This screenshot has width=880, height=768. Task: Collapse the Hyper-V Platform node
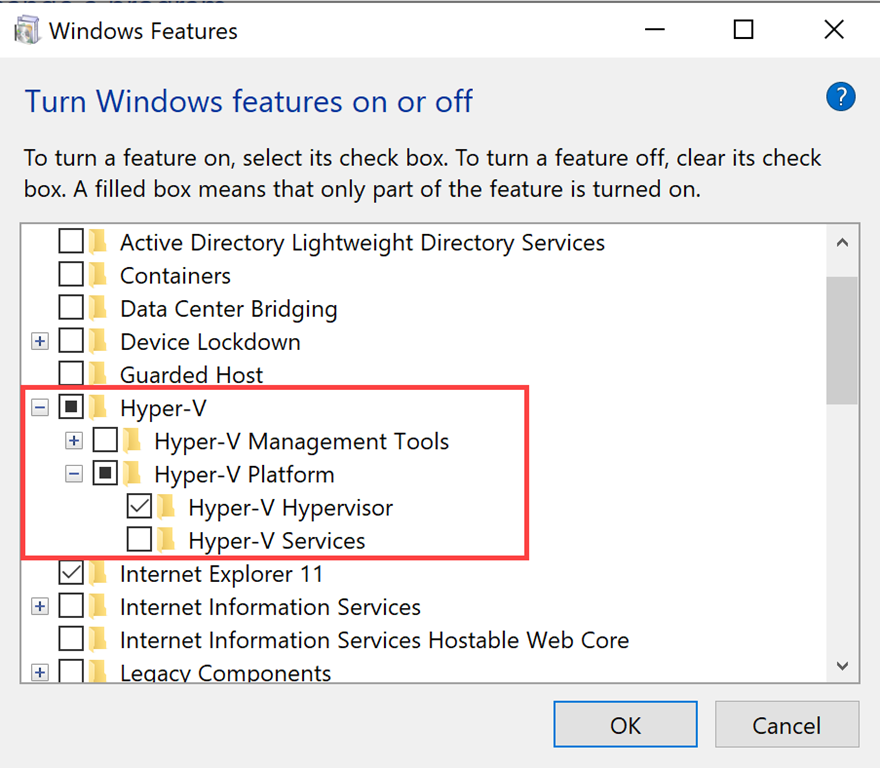click(x=74, y=474)
